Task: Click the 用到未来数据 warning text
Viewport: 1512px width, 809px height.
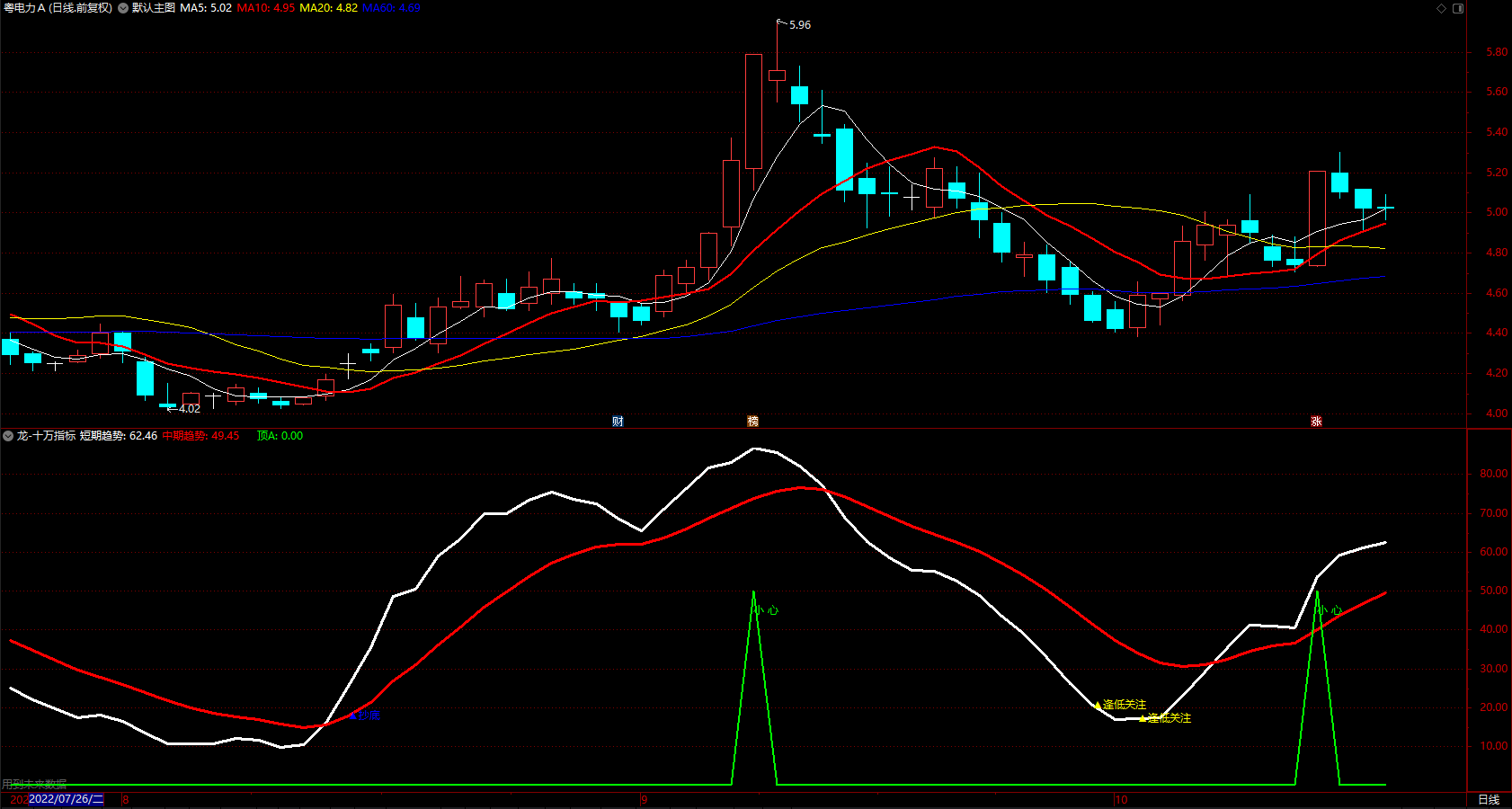Action: click(34, 785)
